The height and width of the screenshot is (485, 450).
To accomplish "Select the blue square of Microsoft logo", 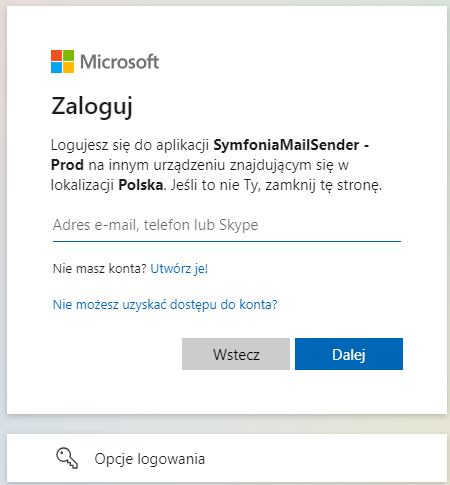I will (56, 67).
